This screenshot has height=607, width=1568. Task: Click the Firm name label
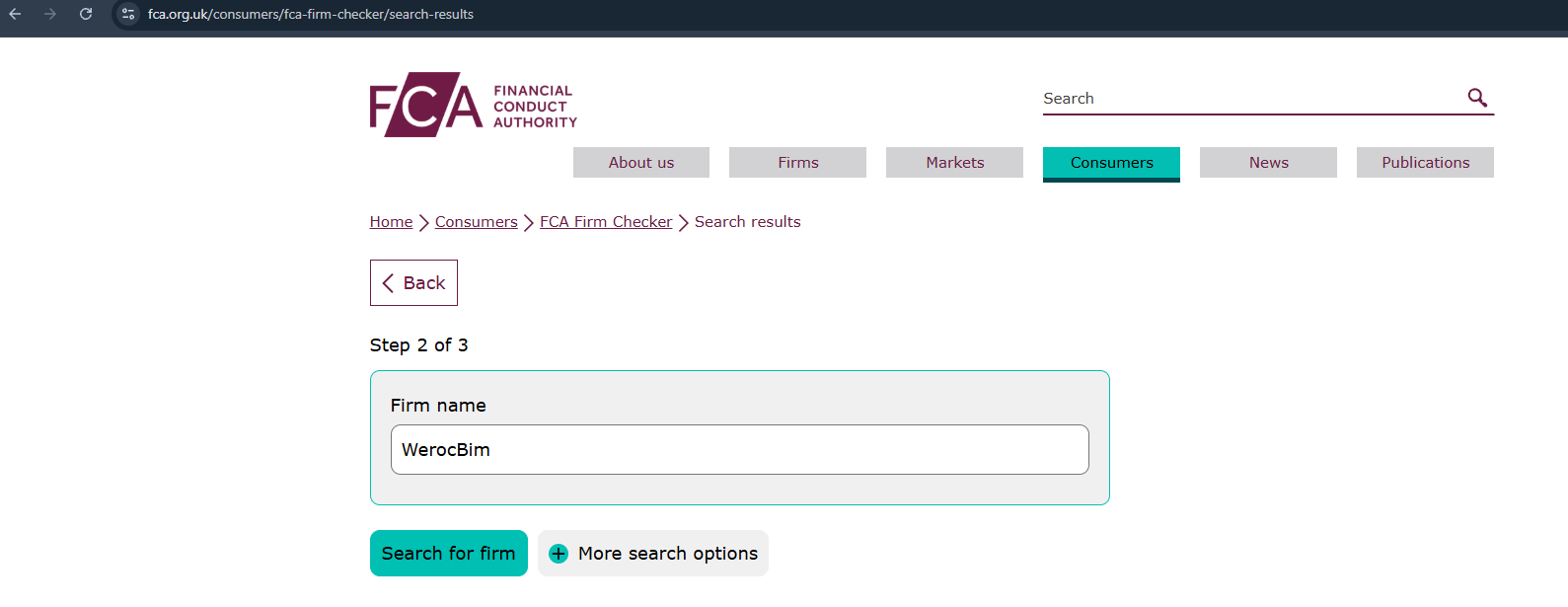[438, 406]
